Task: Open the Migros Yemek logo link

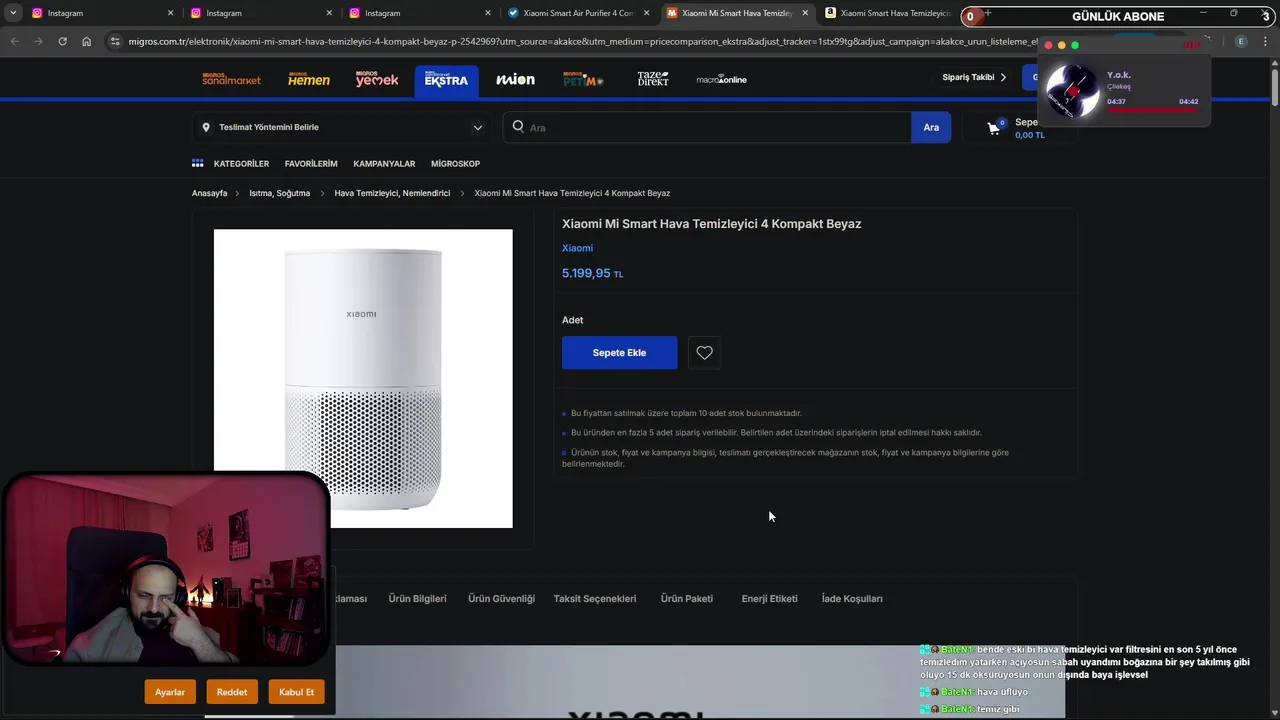Action: tap(377, 79)
